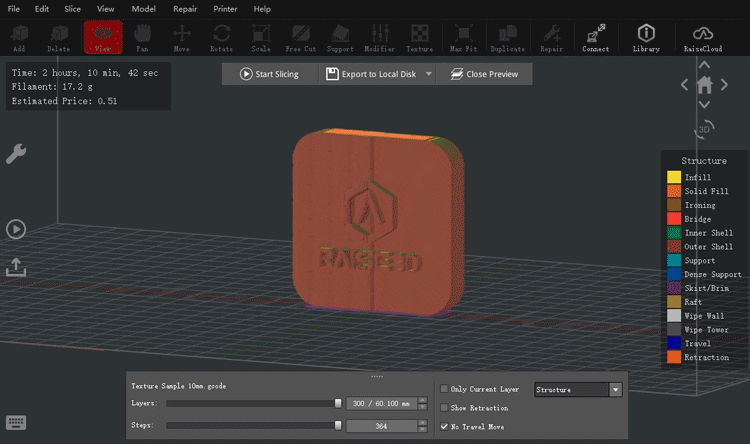Open the Slice menu
This screenshot has width=750, height=444.
tap(72, 9)
